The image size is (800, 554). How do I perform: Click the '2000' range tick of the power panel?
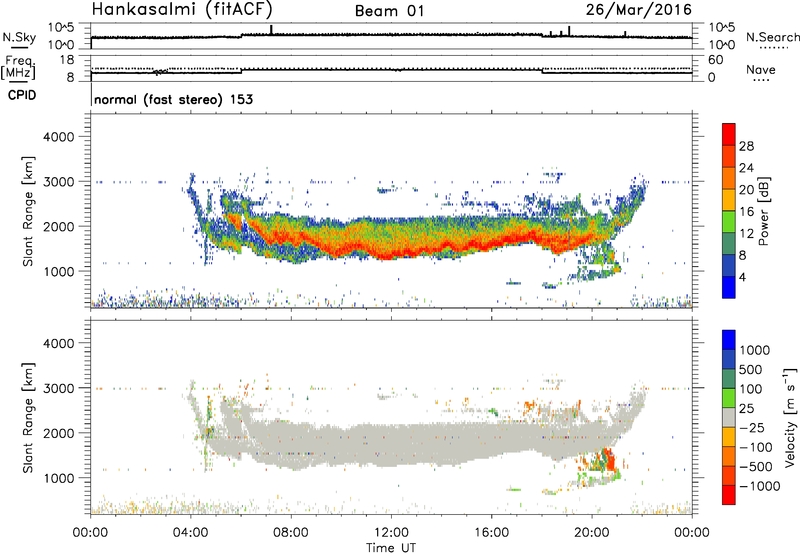[58, 227]
